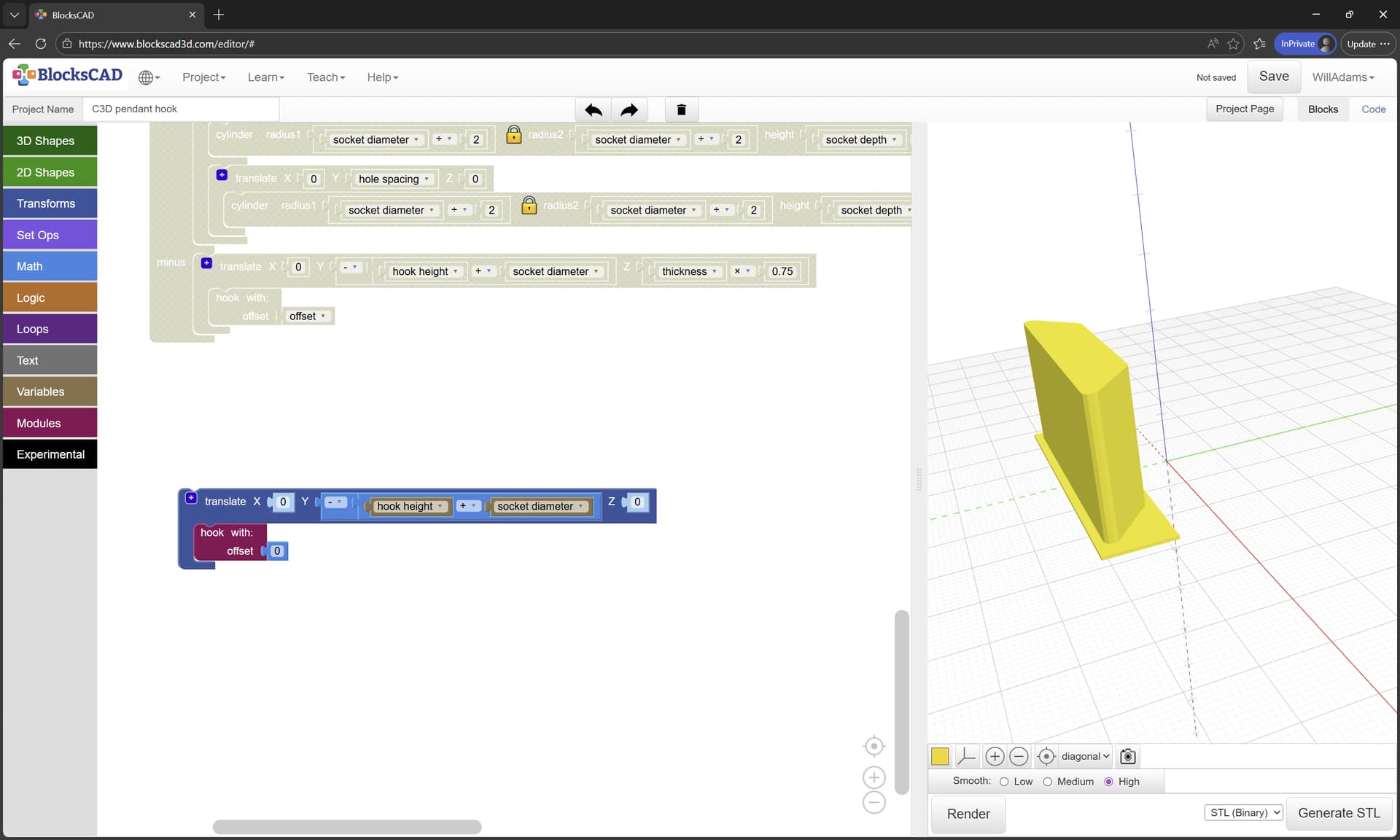Select Medium smoothing option
Image resolution: width=1400 pixels, height=840 pixels.
click(1047, 782)
